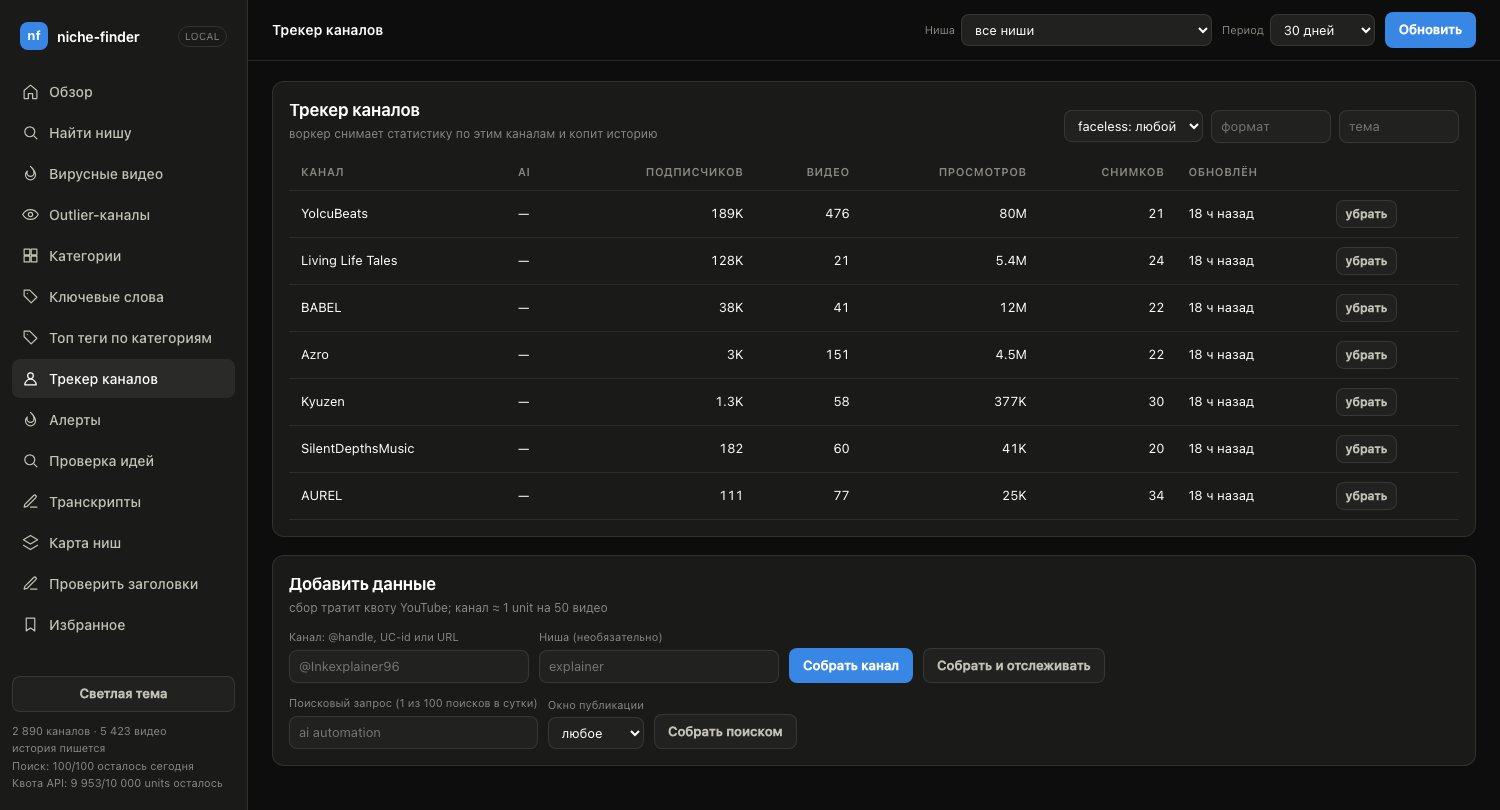Screen dimensions: 1500x810
Task: Click the pencil icon beside Проверить заголовки
Action: click(x=30, y=584)
